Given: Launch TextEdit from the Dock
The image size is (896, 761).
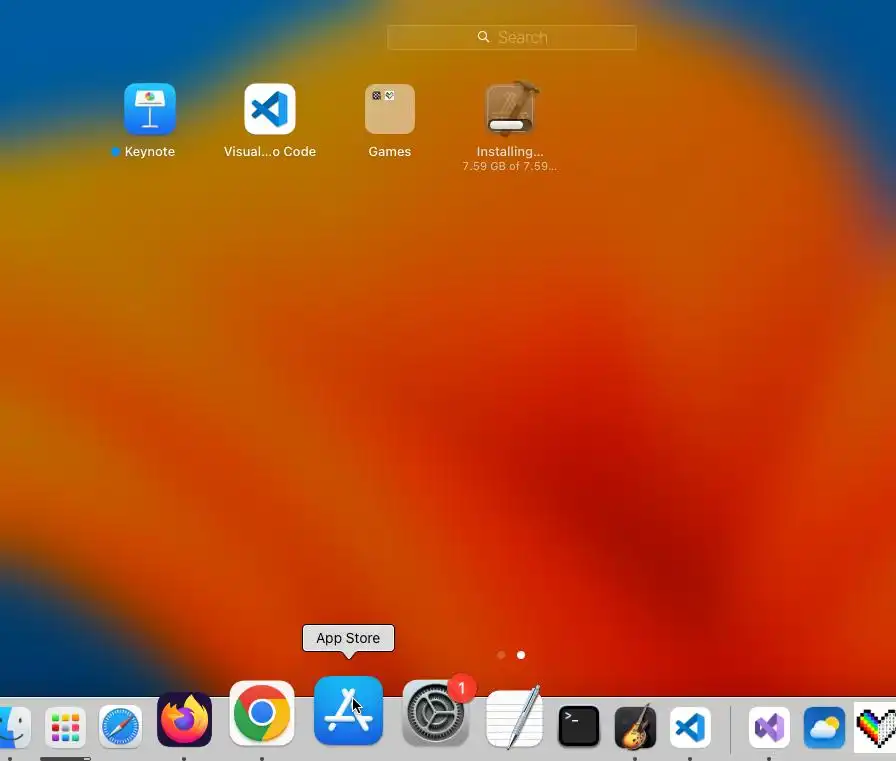Looking at the screenshot, I should click(514, 718).
